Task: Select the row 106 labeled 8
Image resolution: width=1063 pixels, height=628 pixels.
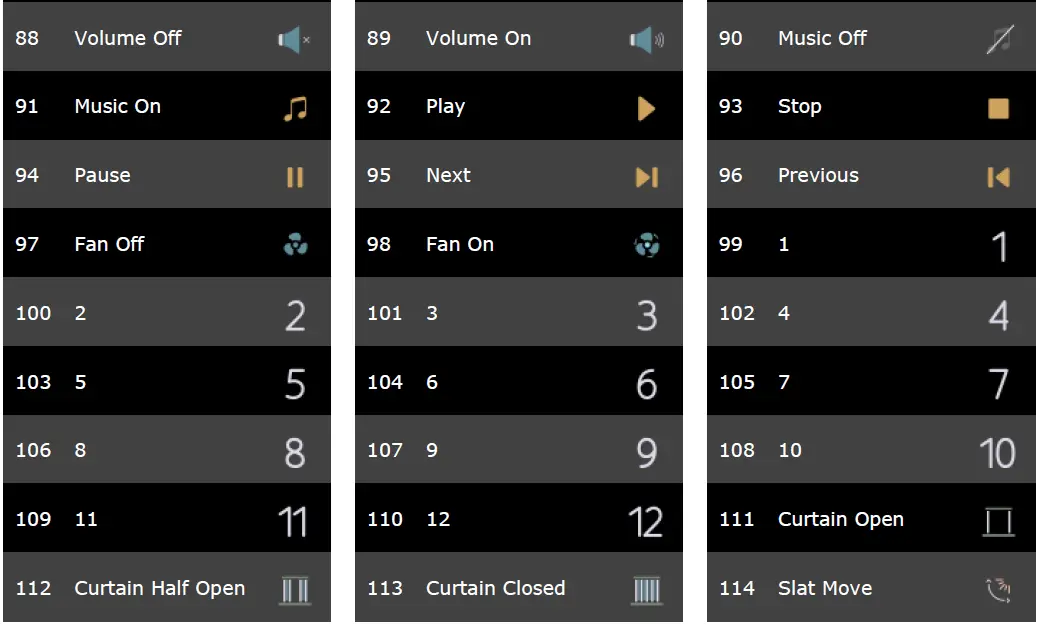Action: (x=166, y=450)
